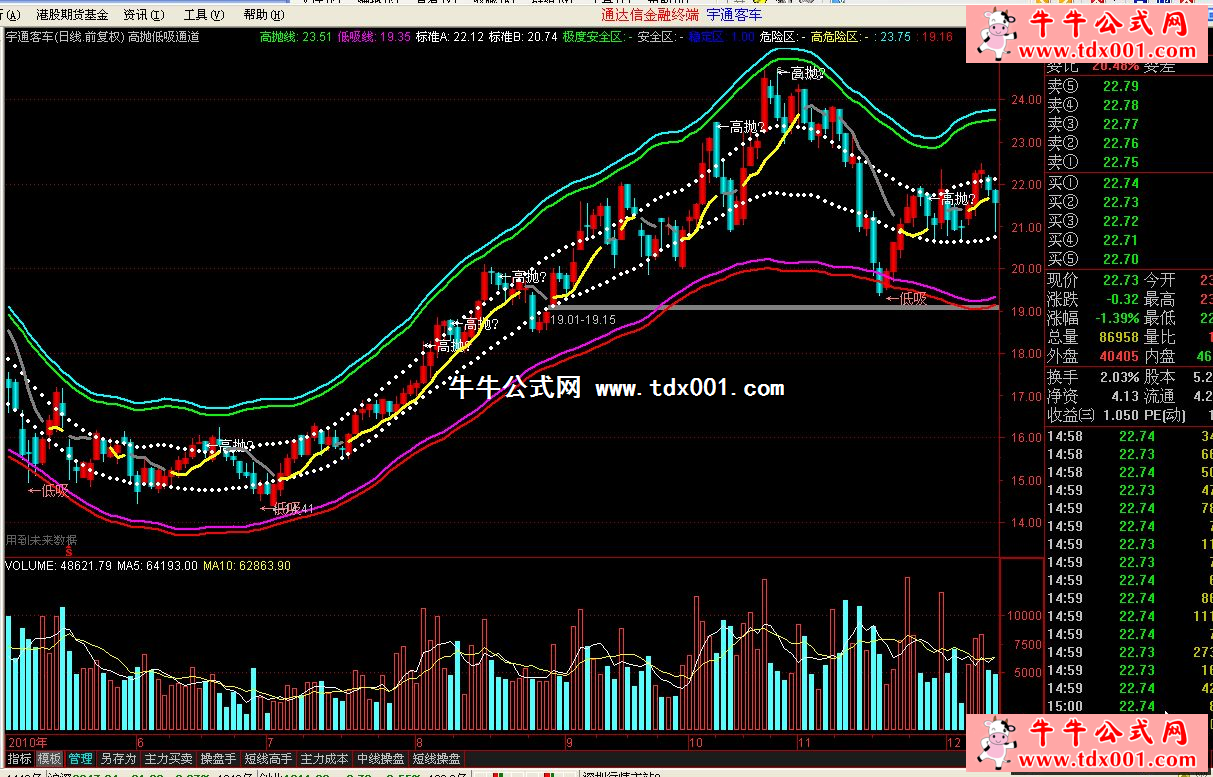Open the 工具(V) menu

(x=203, y=15)
